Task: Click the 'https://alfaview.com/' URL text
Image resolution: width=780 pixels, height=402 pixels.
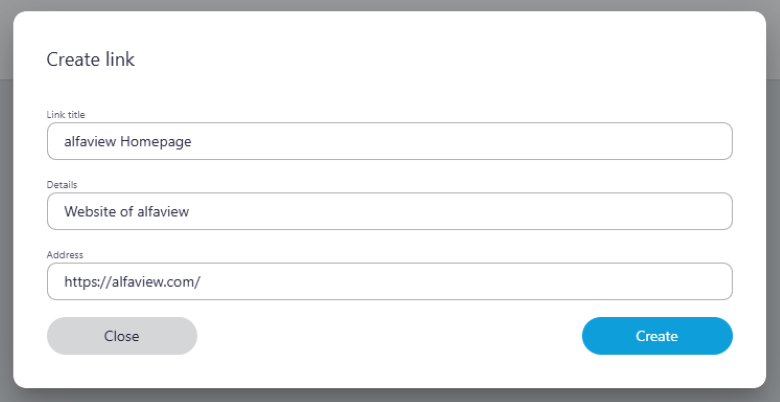Action: point(132,282)
